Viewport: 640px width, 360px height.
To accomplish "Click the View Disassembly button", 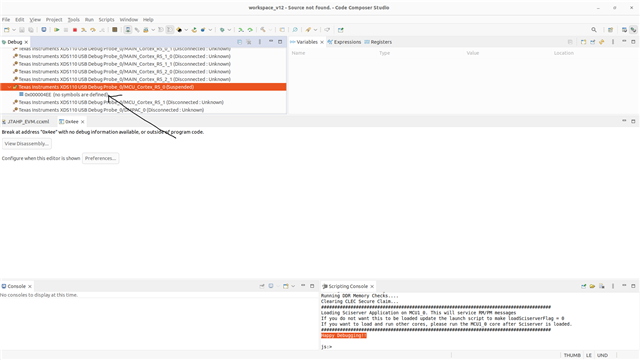I will tap(27, 144).
